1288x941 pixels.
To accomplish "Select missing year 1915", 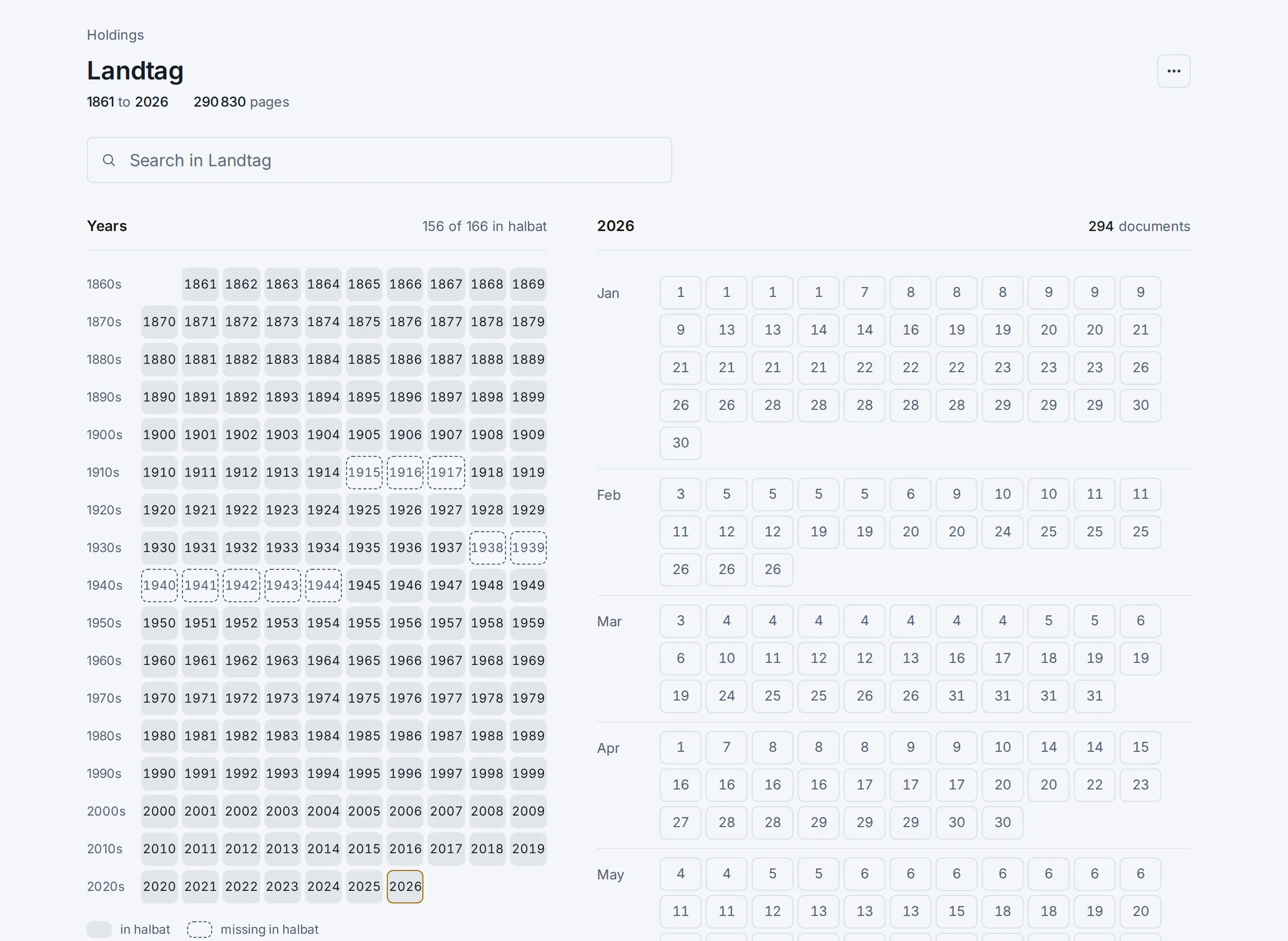I will pos(364,472).
